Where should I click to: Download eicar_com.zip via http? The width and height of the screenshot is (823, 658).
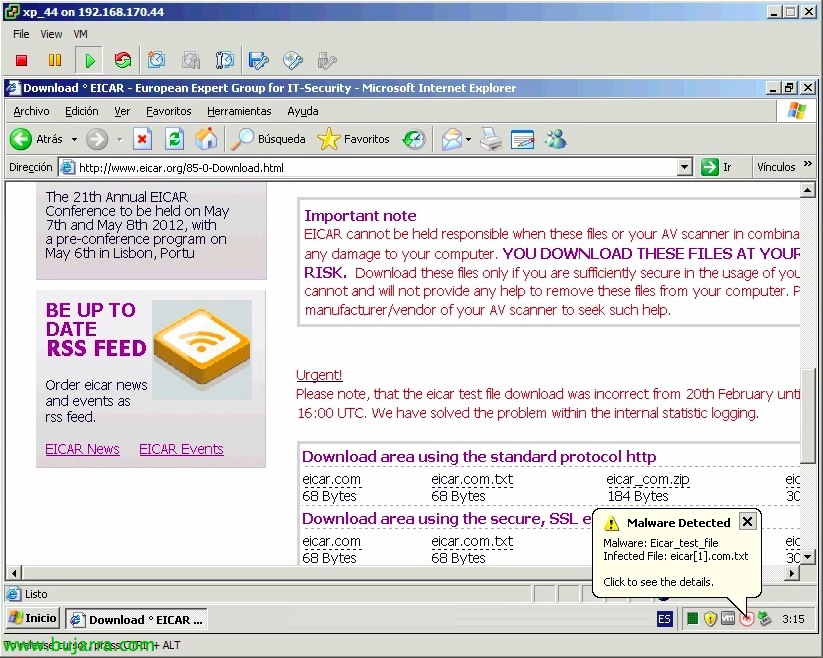648,480
